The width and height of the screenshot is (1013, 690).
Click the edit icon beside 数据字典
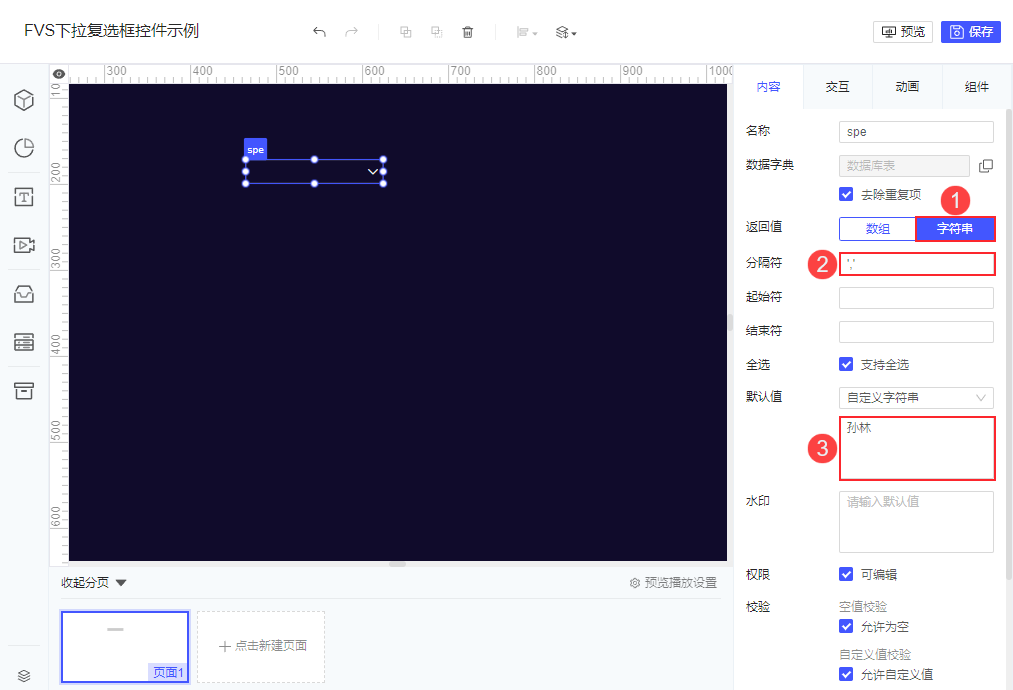tap(986, 166)
